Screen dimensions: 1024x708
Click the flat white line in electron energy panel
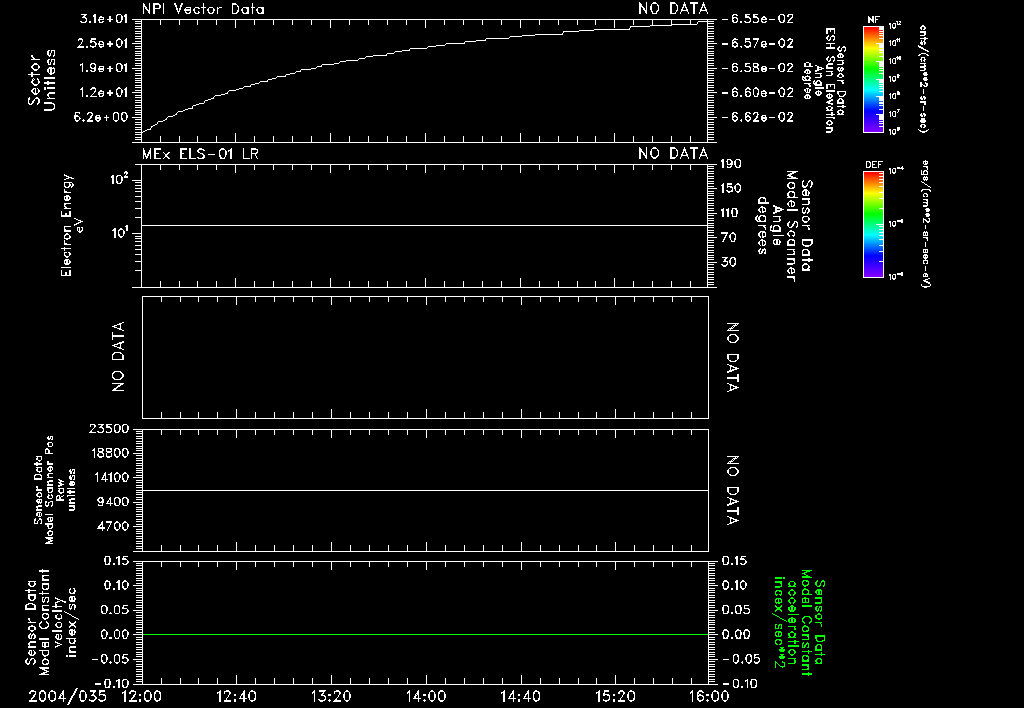425,225
